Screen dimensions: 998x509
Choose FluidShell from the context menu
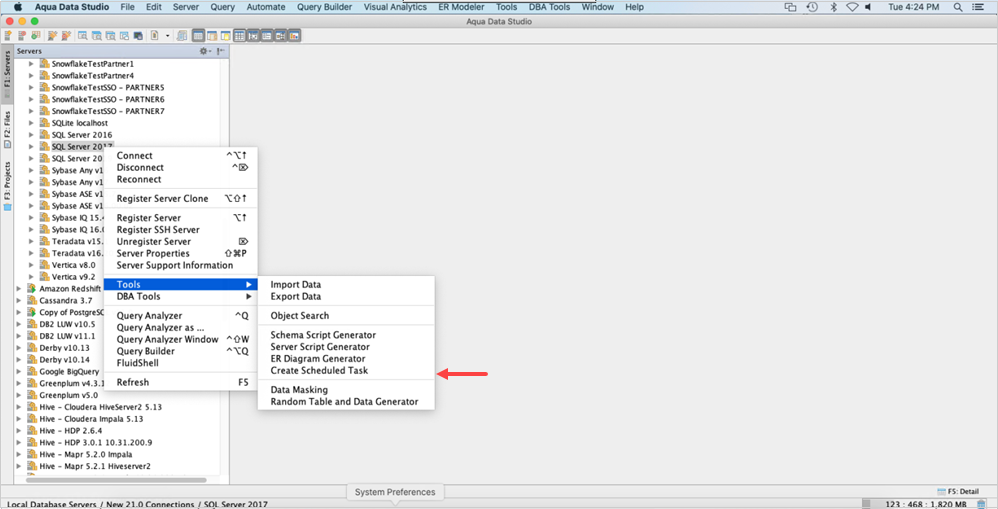click(x=181, y=363)
